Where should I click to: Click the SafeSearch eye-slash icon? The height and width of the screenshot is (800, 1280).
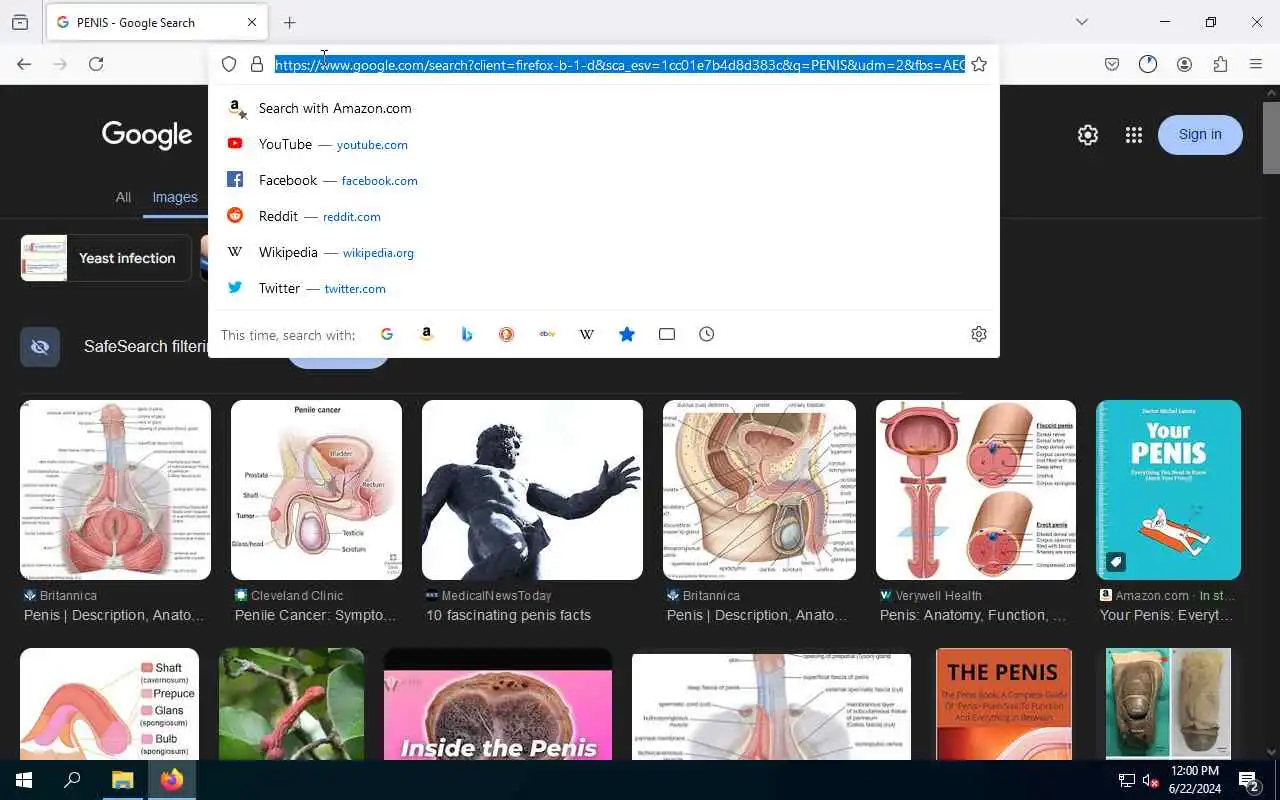coord(40,347)
